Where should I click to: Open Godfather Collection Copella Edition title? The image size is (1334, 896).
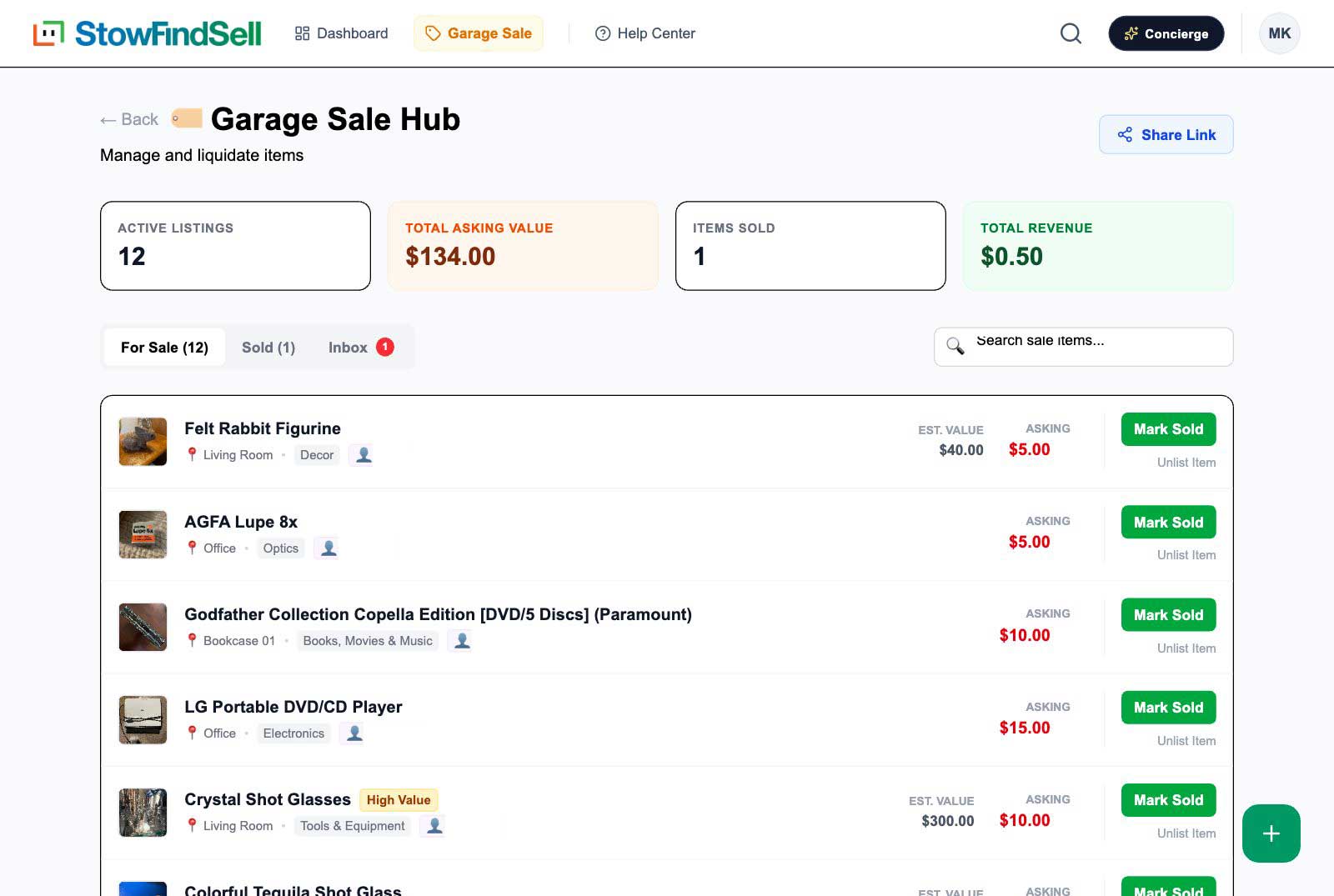(x=438, y=614)
